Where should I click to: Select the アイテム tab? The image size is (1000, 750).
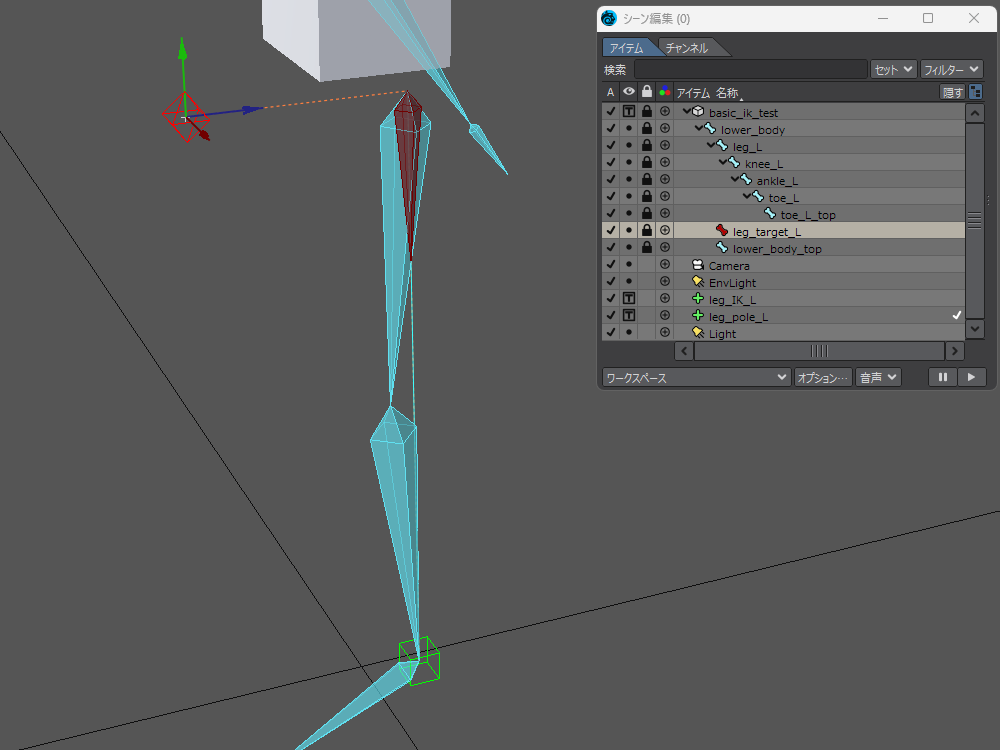pyautogui.click(x=627, y=48)
